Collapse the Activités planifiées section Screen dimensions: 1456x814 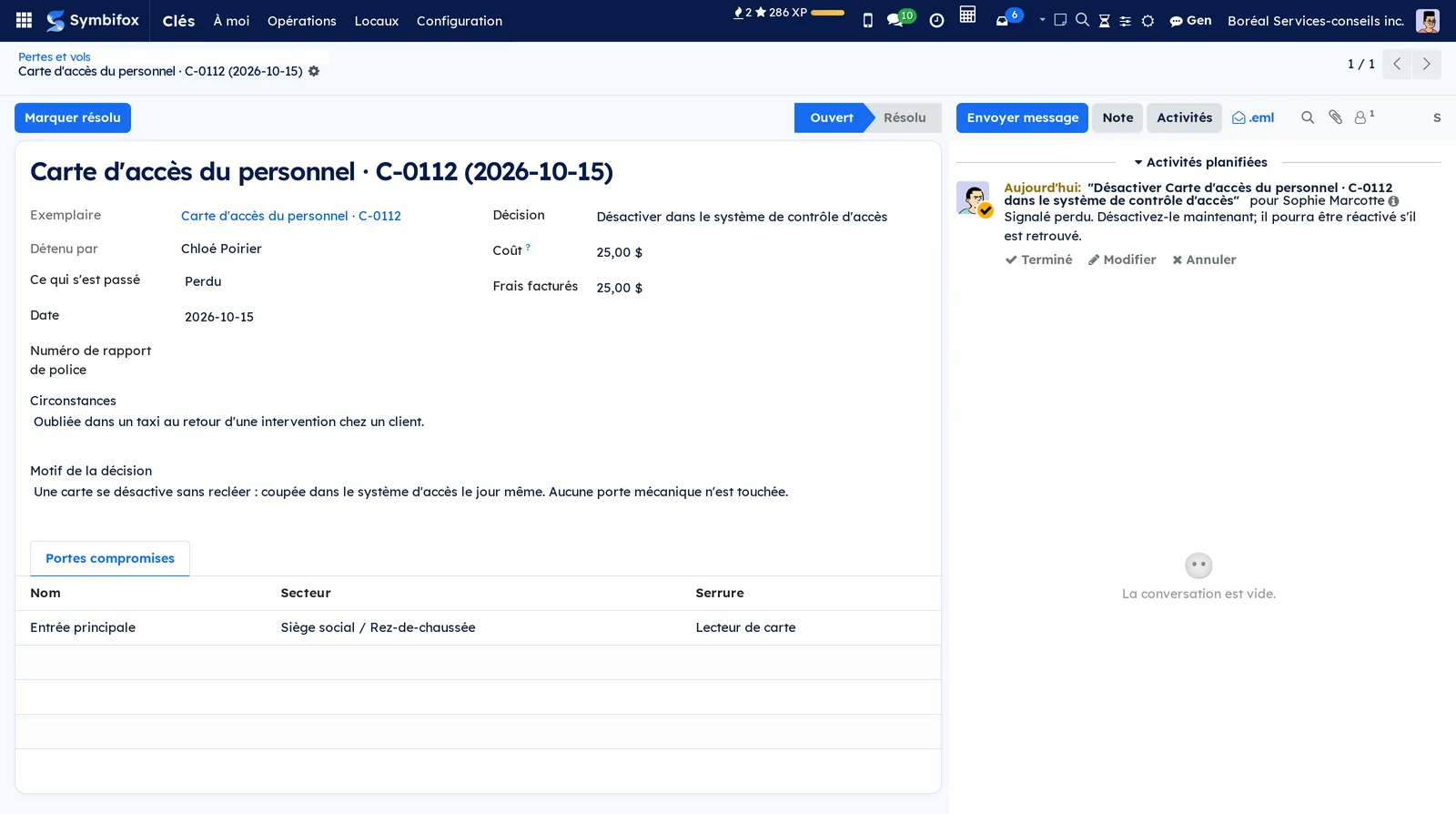(1200, 162)
